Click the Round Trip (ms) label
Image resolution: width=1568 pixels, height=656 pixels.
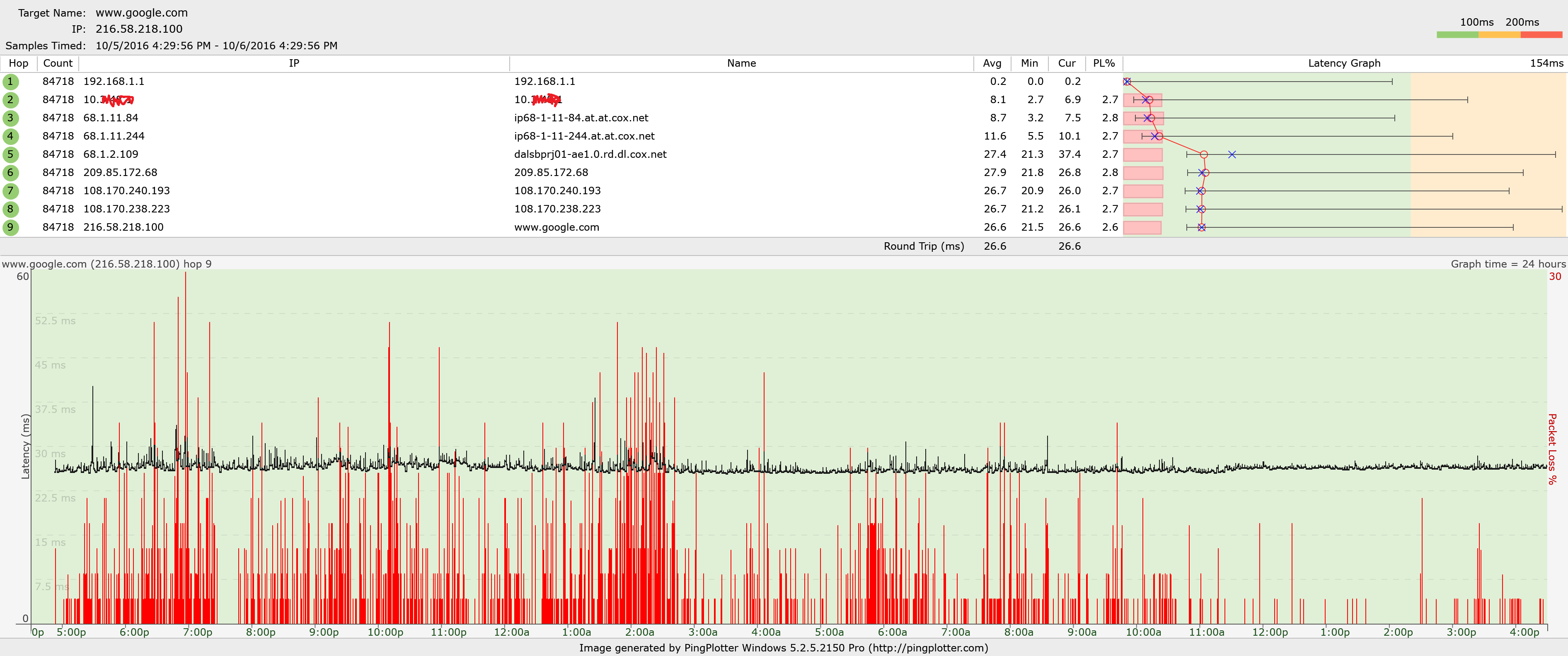[x=924, y=246]
